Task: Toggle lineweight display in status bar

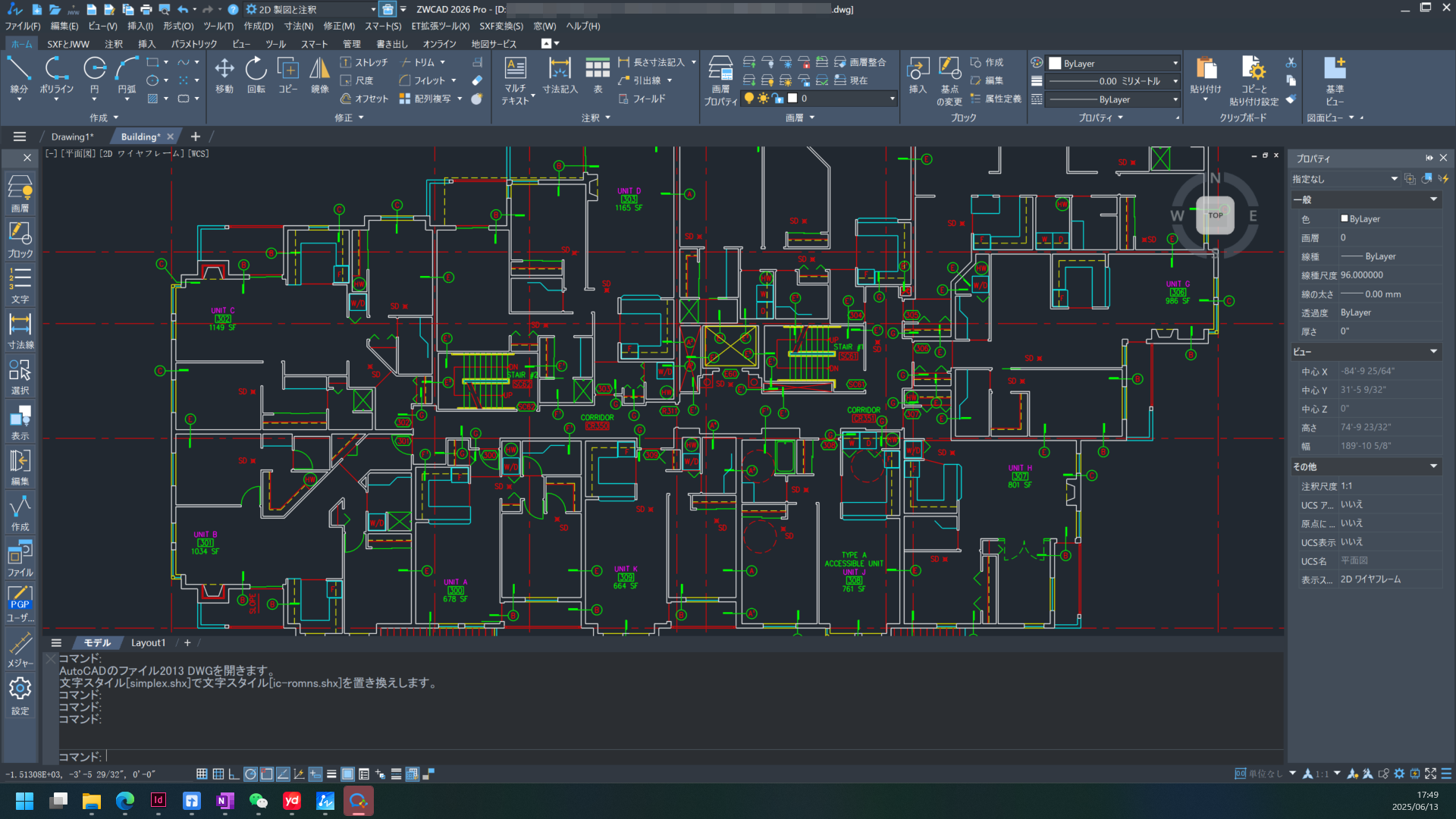Action: [x=331, y=774]
